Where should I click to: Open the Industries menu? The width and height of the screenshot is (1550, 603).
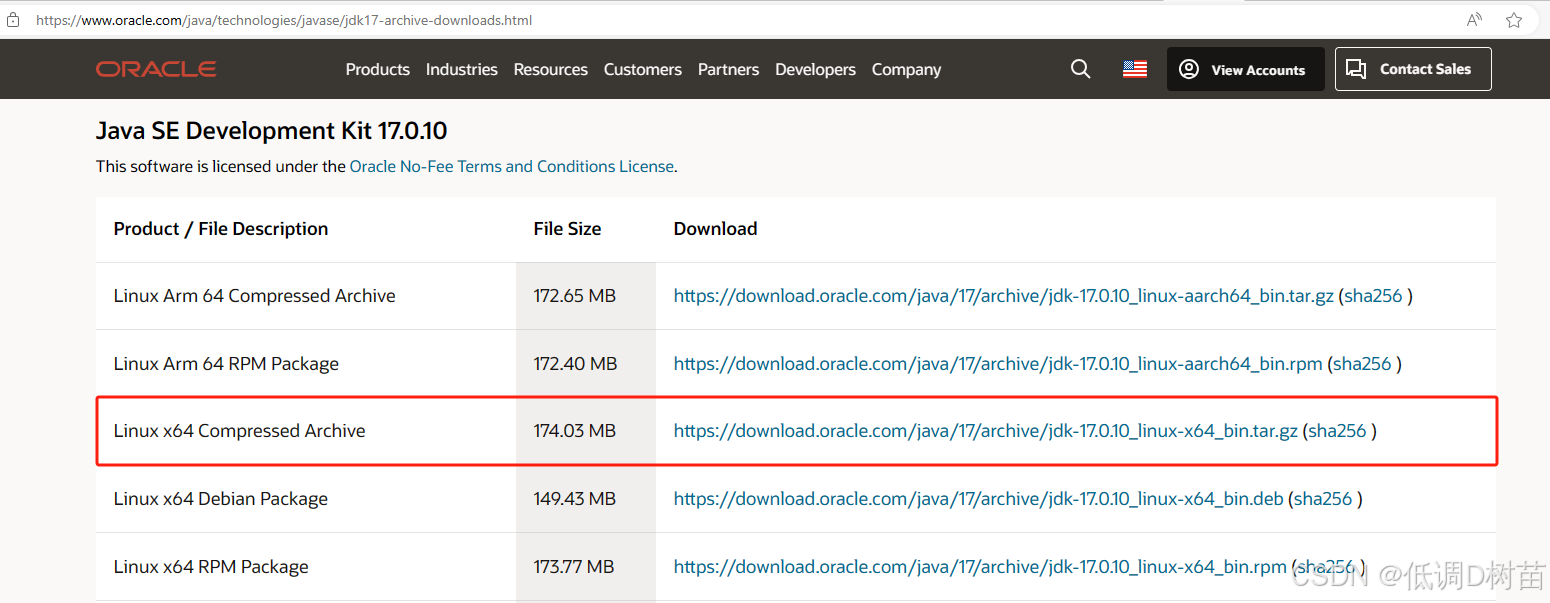click(x=462, y=69)
